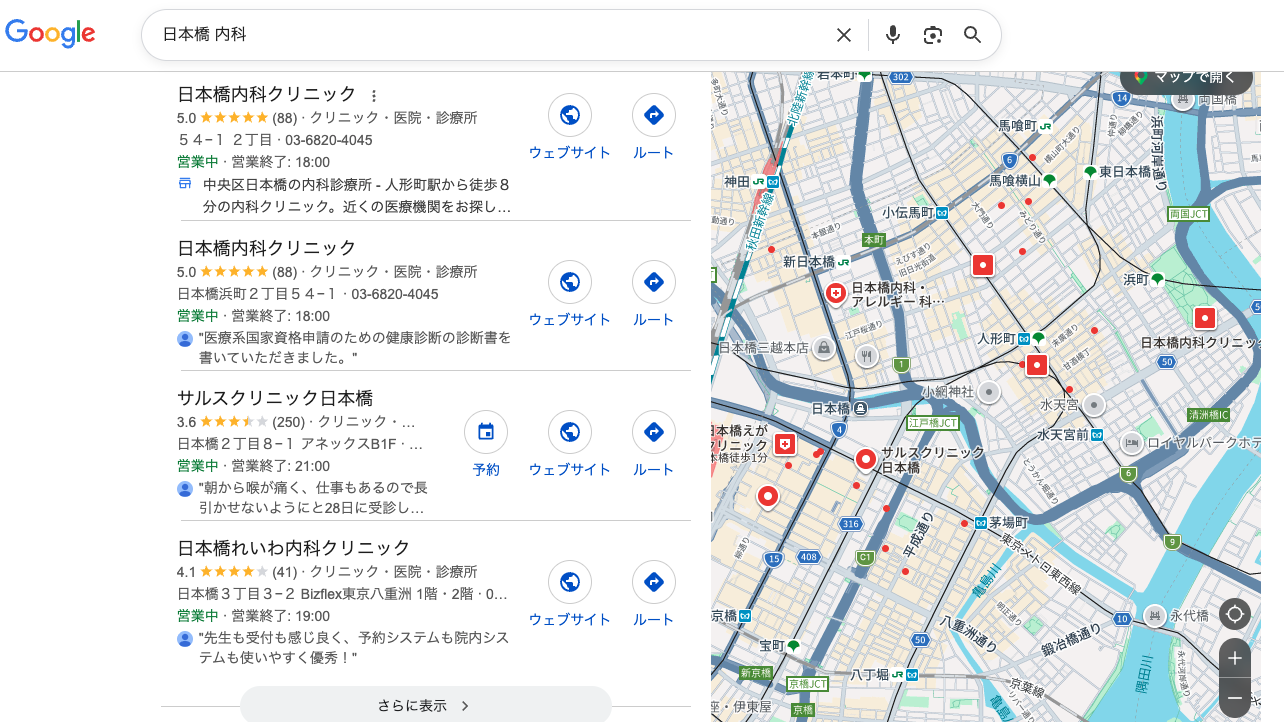Zoom in on the map
This screenshot has height=722, width=1284.
1235,658
